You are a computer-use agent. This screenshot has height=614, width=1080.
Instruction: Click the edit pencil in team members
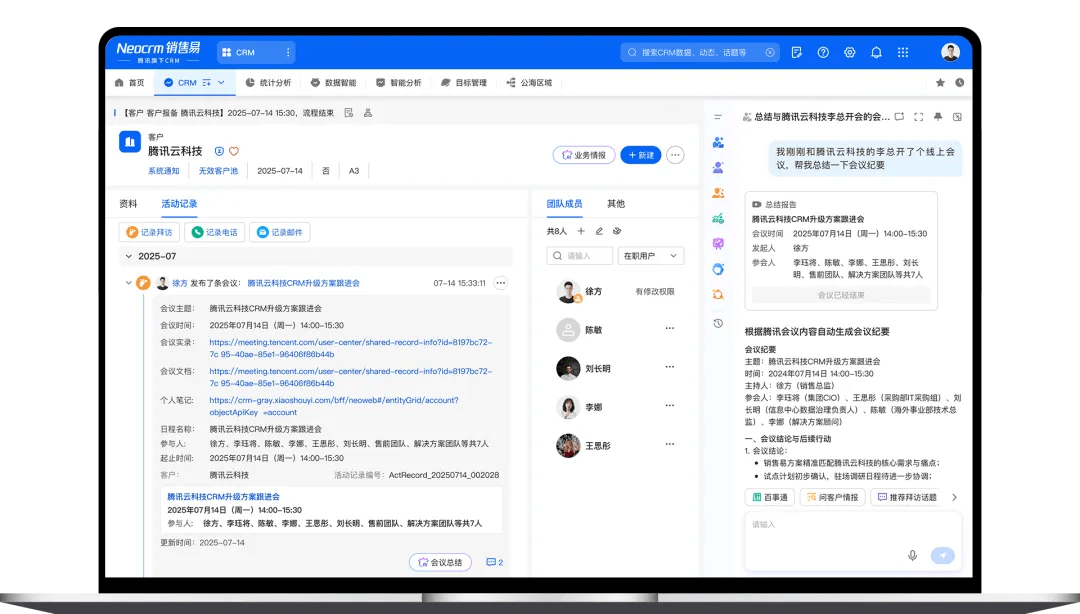point(599,232)
